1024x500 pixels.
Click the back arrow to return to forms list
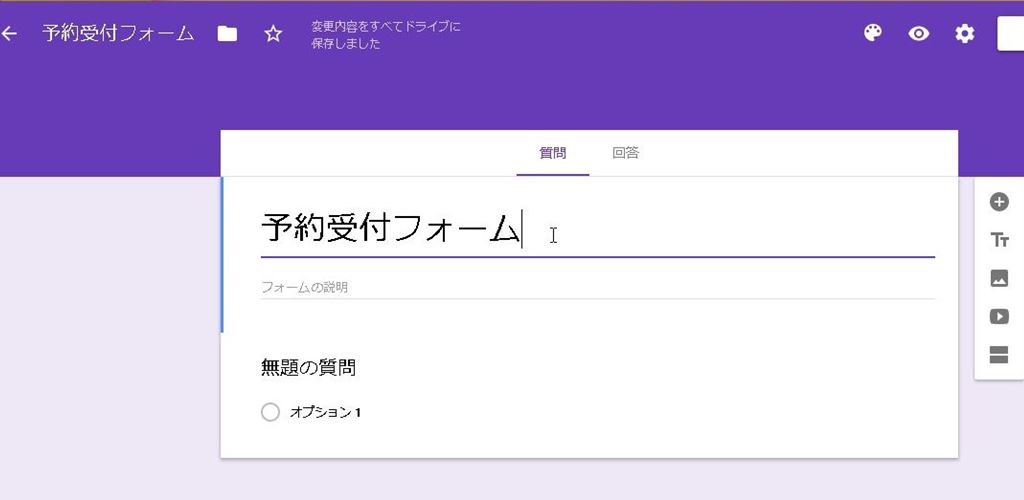(10, 34)
